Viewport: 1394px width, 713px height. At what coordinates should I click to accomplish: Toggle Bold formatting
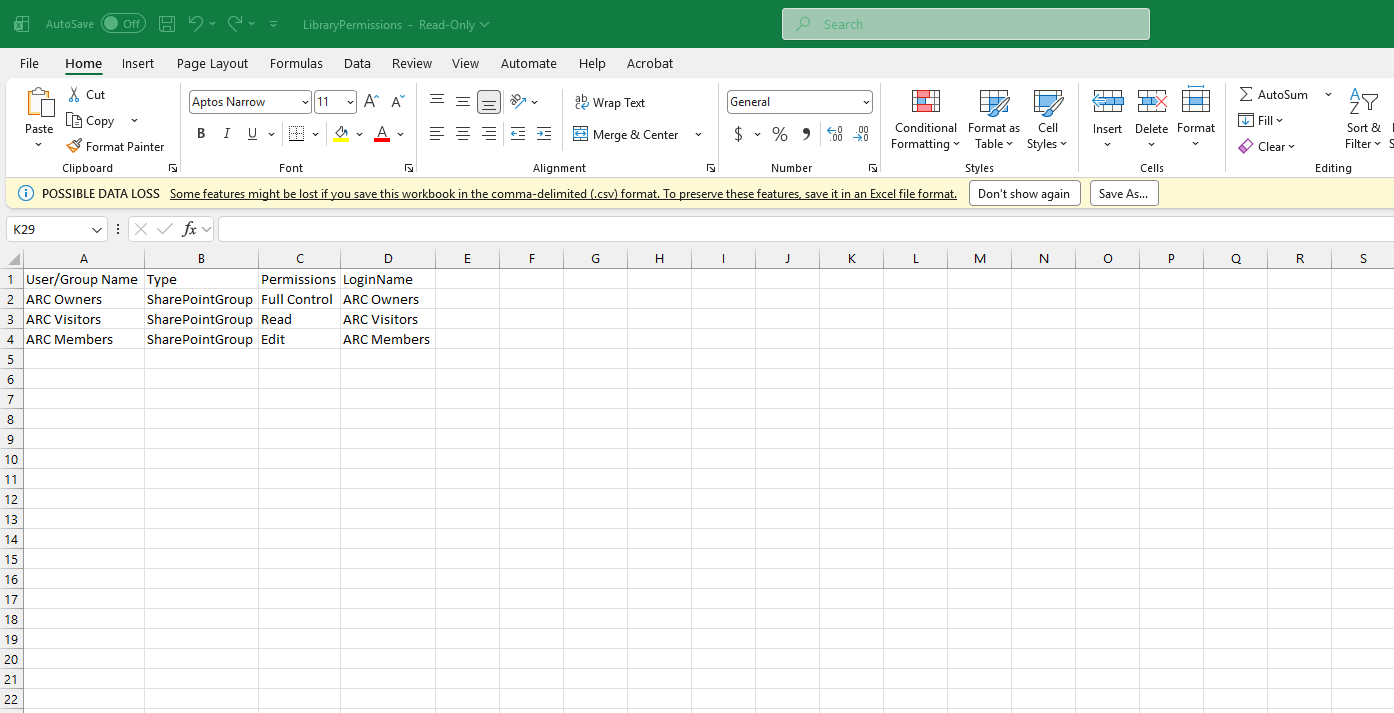point(201,134)
